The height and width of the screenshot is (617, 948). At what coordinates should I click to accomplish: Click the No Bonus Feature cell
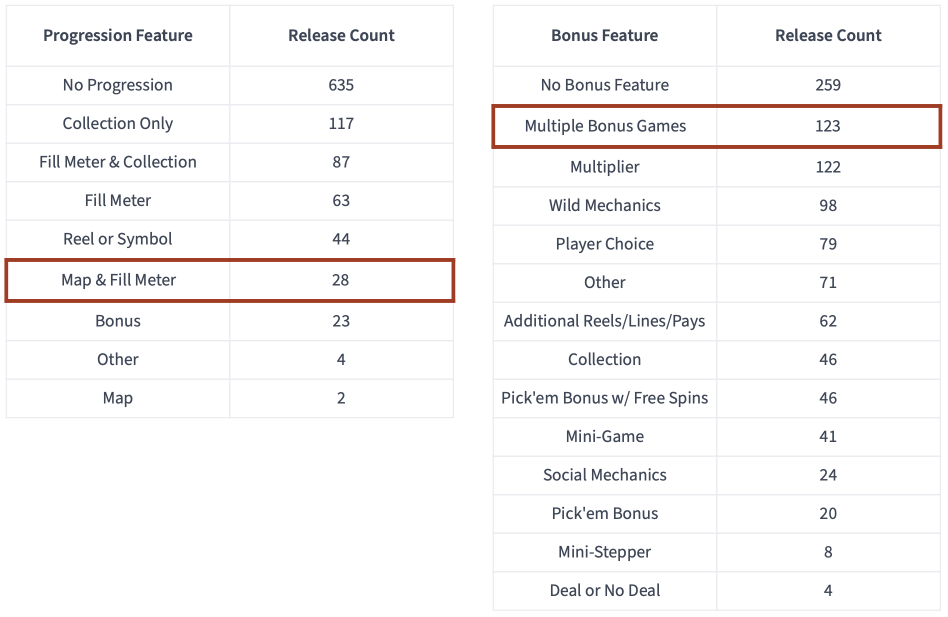pos(605,85)
